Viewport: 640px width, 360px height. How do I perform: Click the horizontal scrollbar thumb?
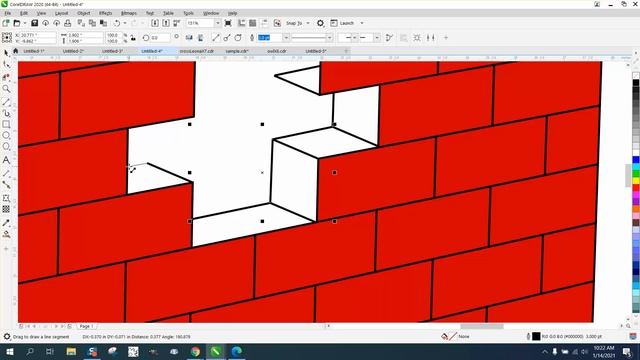[482, 327]
